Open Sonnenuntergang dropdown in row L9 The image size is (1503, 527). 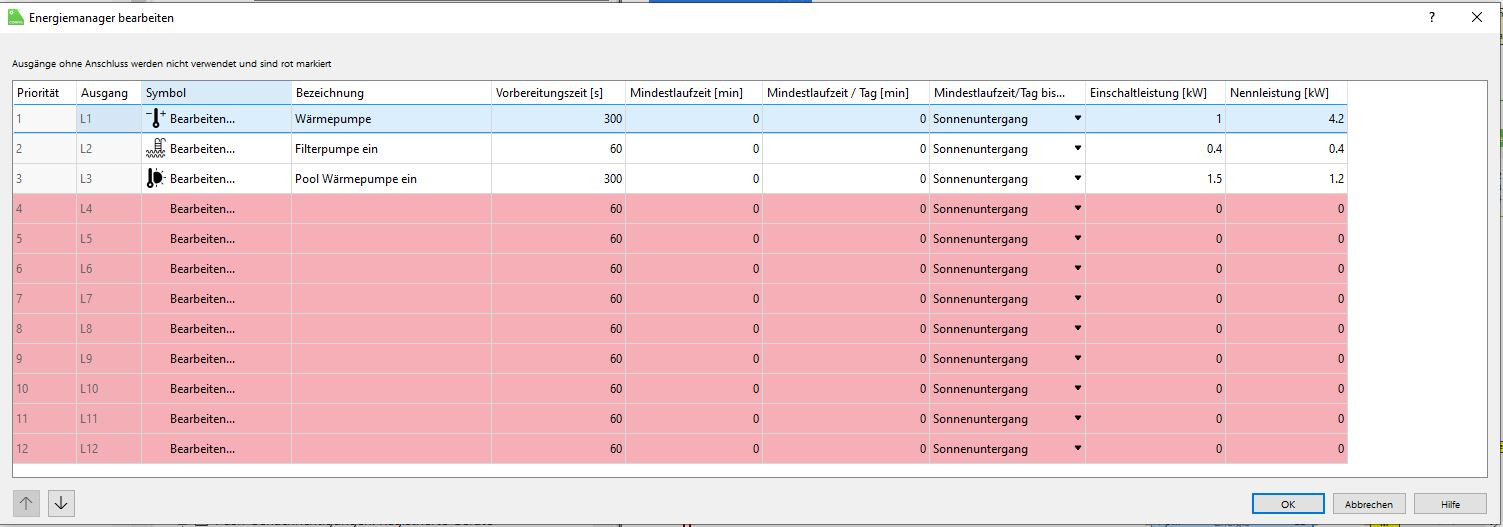click(x=1077, y=358)
